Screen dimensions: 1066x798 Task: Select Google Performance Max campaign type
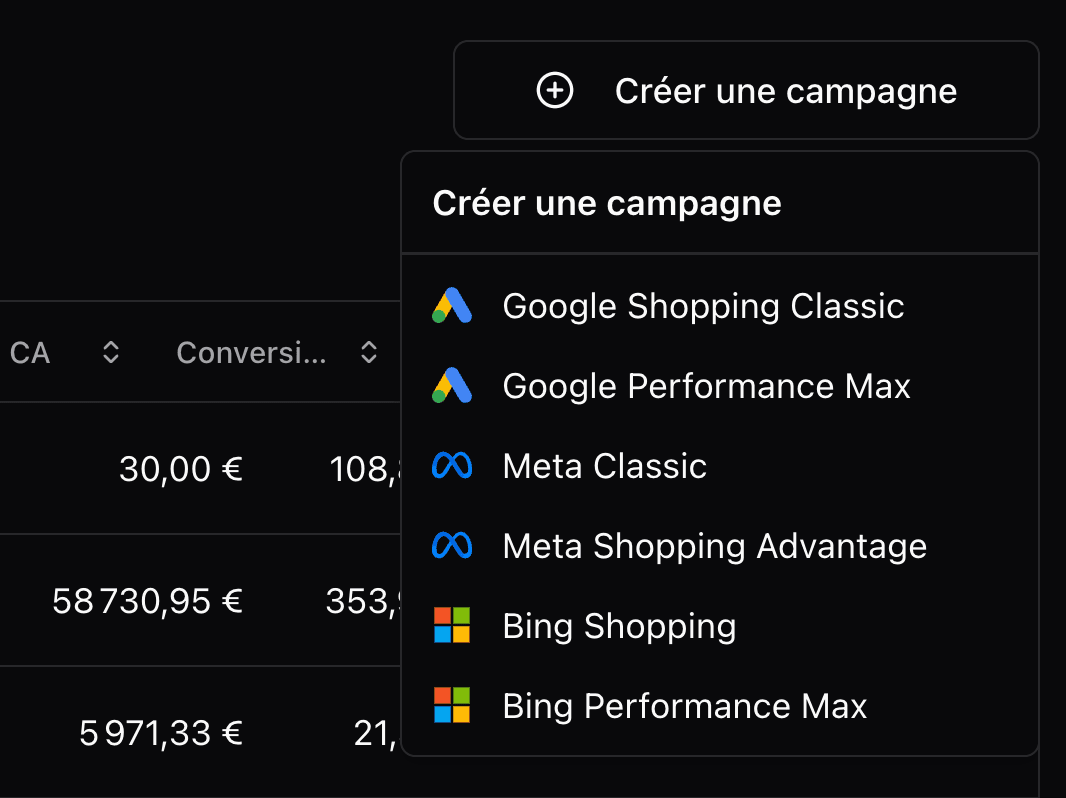[x=706, y=386]
